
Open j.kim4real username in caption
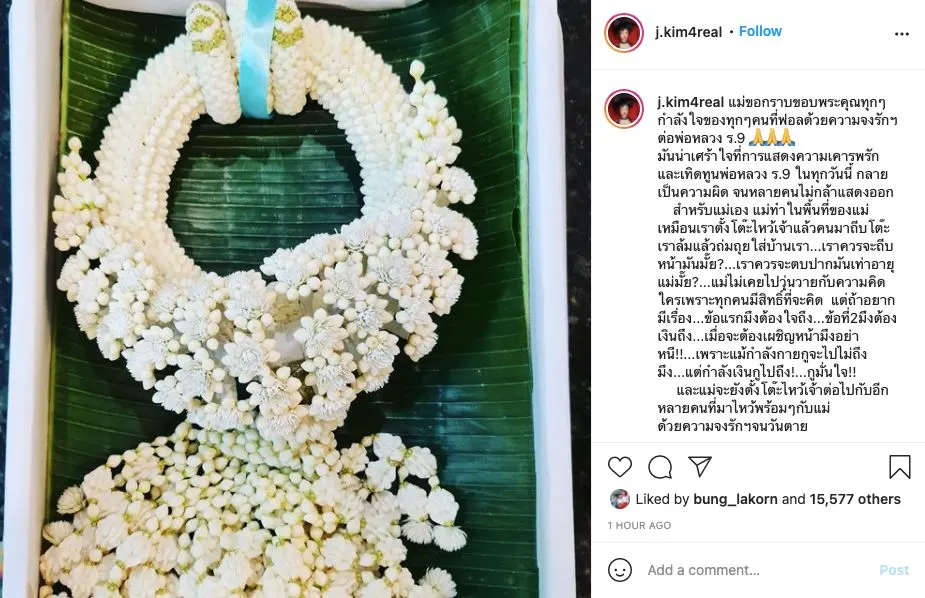point(690,102)
